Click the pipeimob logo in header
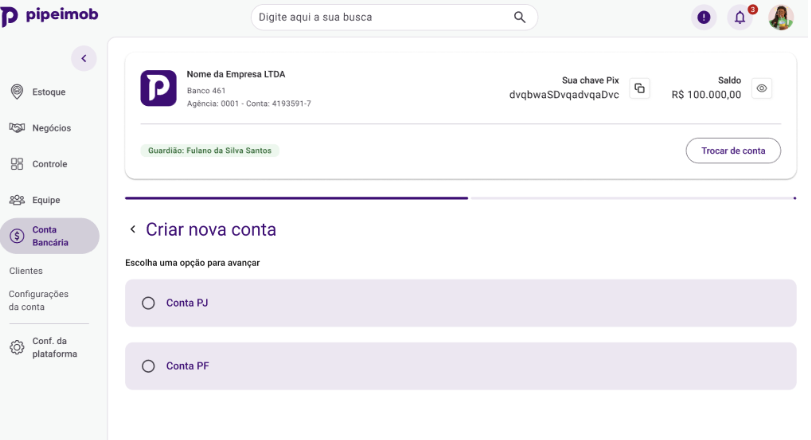The image size is (811, 440). (x=49, y=16)
